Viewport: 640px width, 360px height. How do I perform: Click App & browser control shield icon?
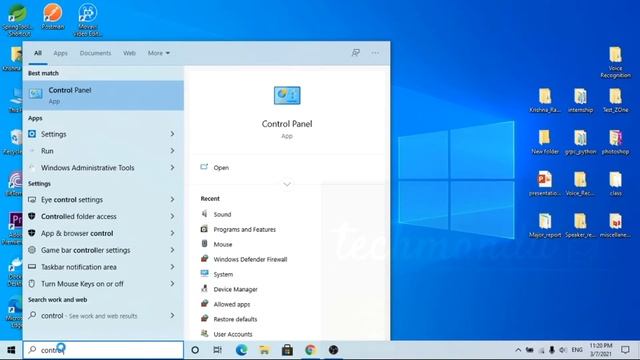tap(32, 233)
